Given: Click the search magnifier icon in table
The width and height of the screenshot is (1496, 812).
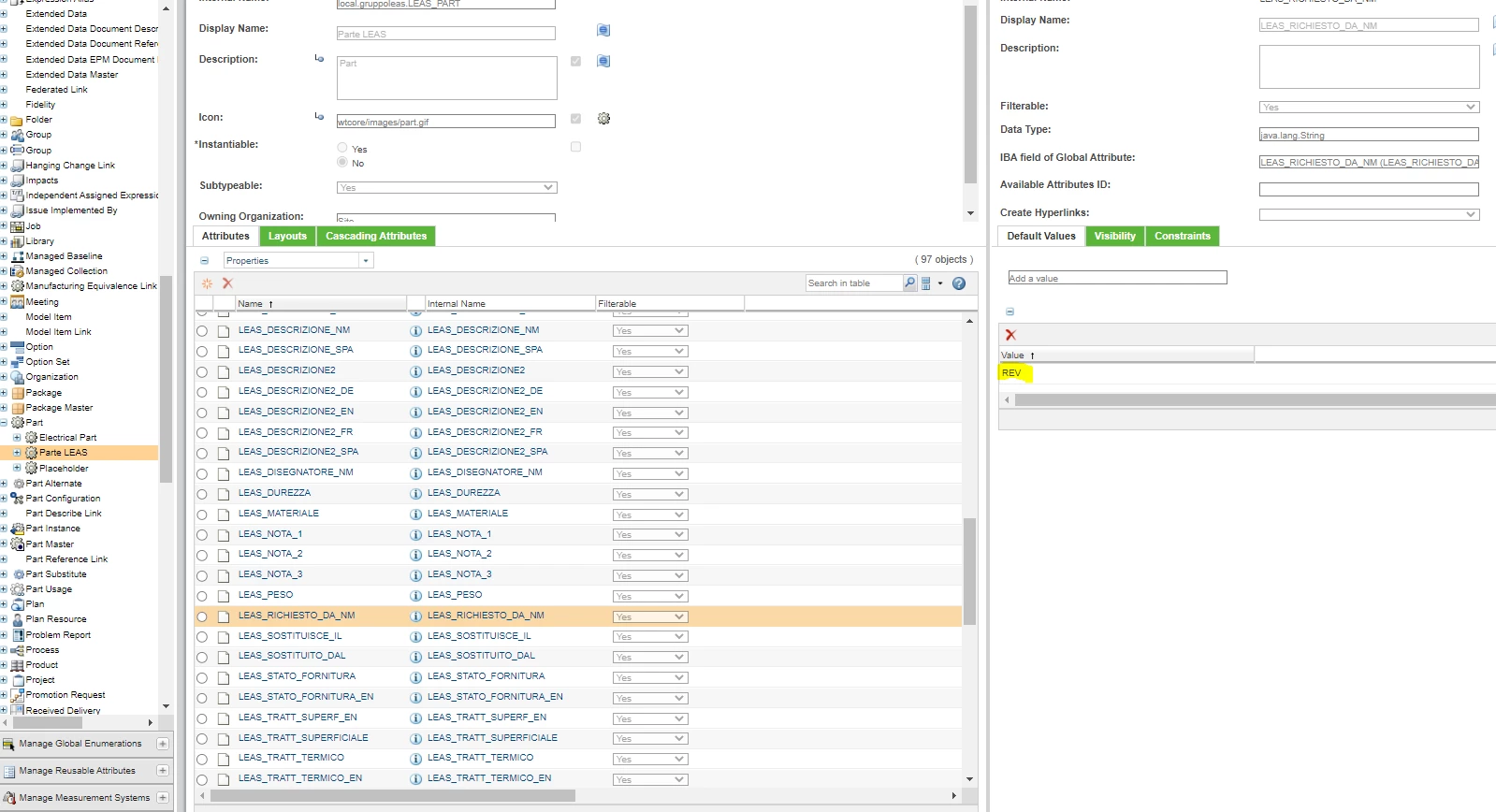Looking at the screenshot, I should point(909,283).
